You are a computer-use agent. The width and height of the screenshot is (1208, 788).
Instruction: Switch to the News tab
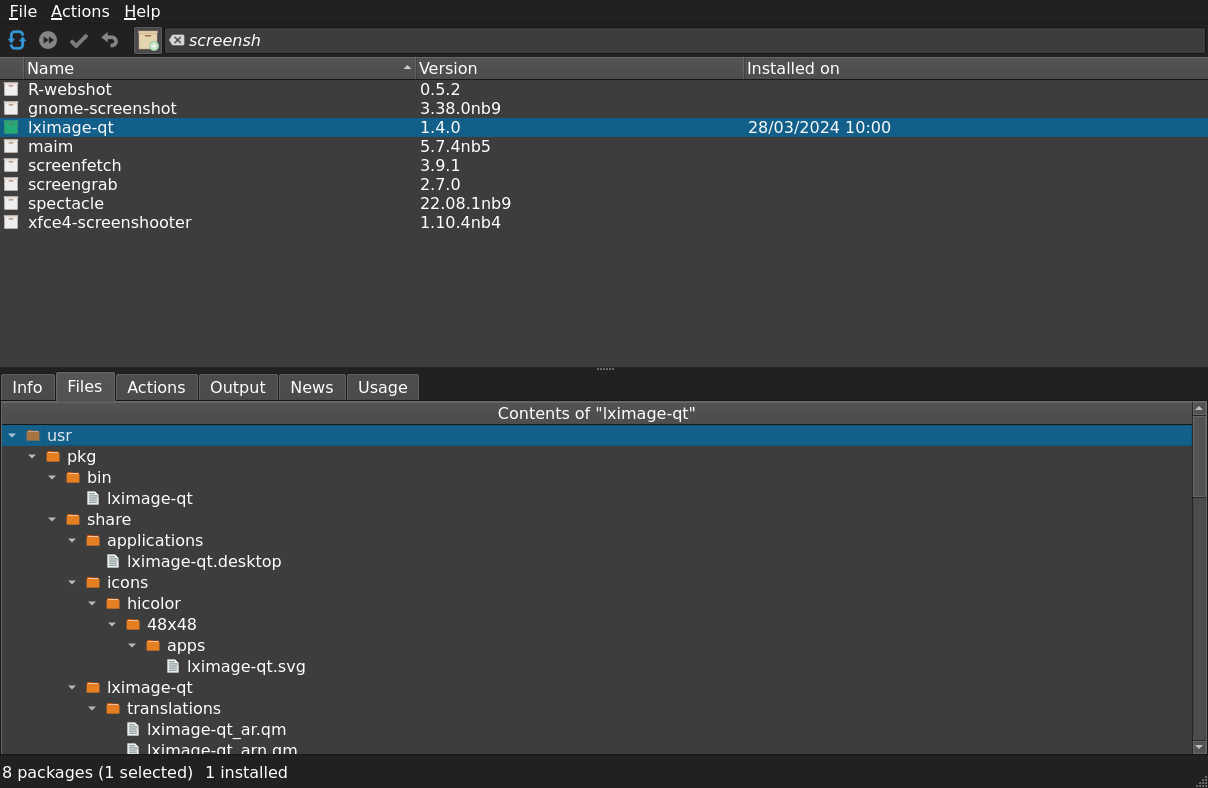click(312, 387)
